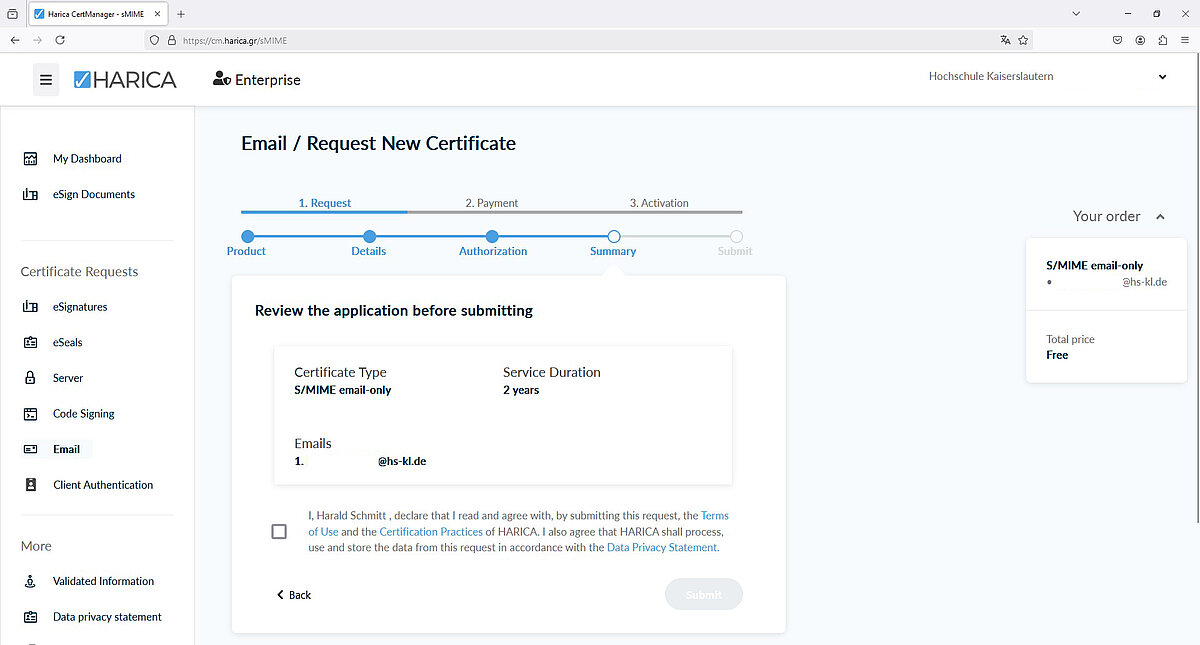The height and width of the screenshot is (645, 1200).
Task: Open the browser application menu
Action: 1185,40
